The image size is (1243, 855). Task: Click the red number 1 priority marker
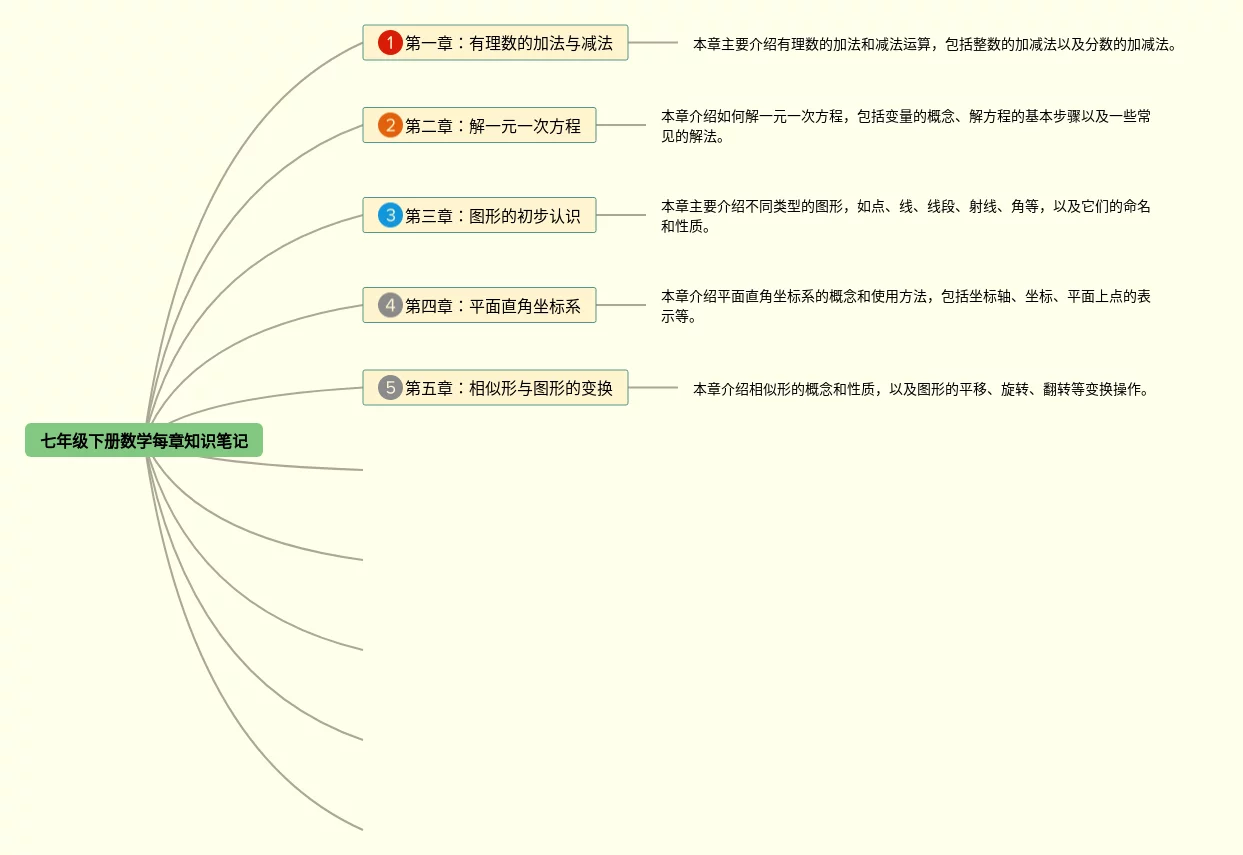pyautogui.click(x=390, y=43)
